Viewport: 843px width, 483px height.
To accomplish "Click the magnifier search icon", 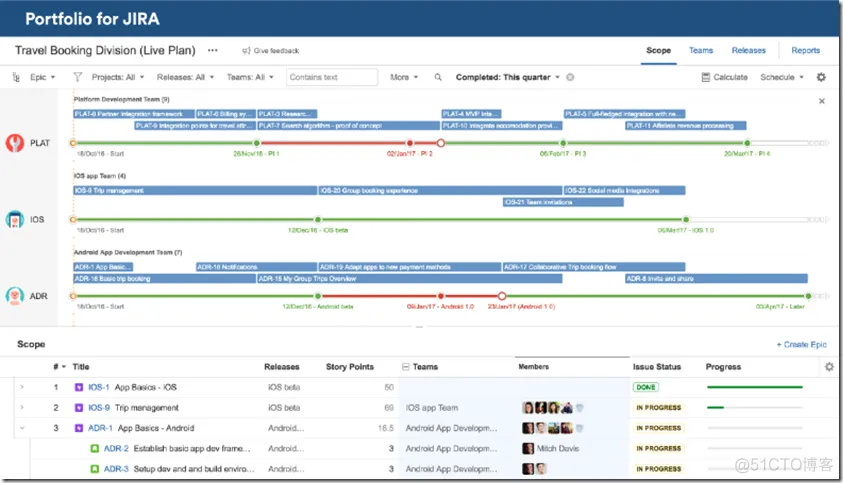I will pyautogui.click(x=438, y=77).
